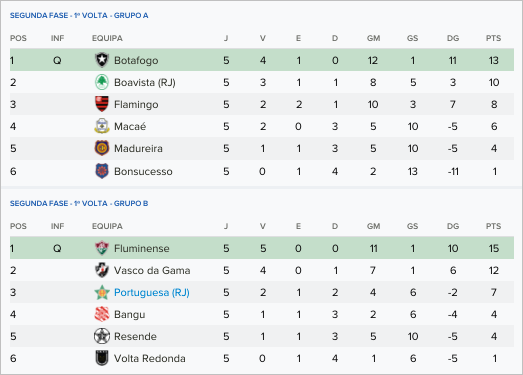Open Segunda Fase Grupo A heading link
523x375 pixels.
[79, 15]
